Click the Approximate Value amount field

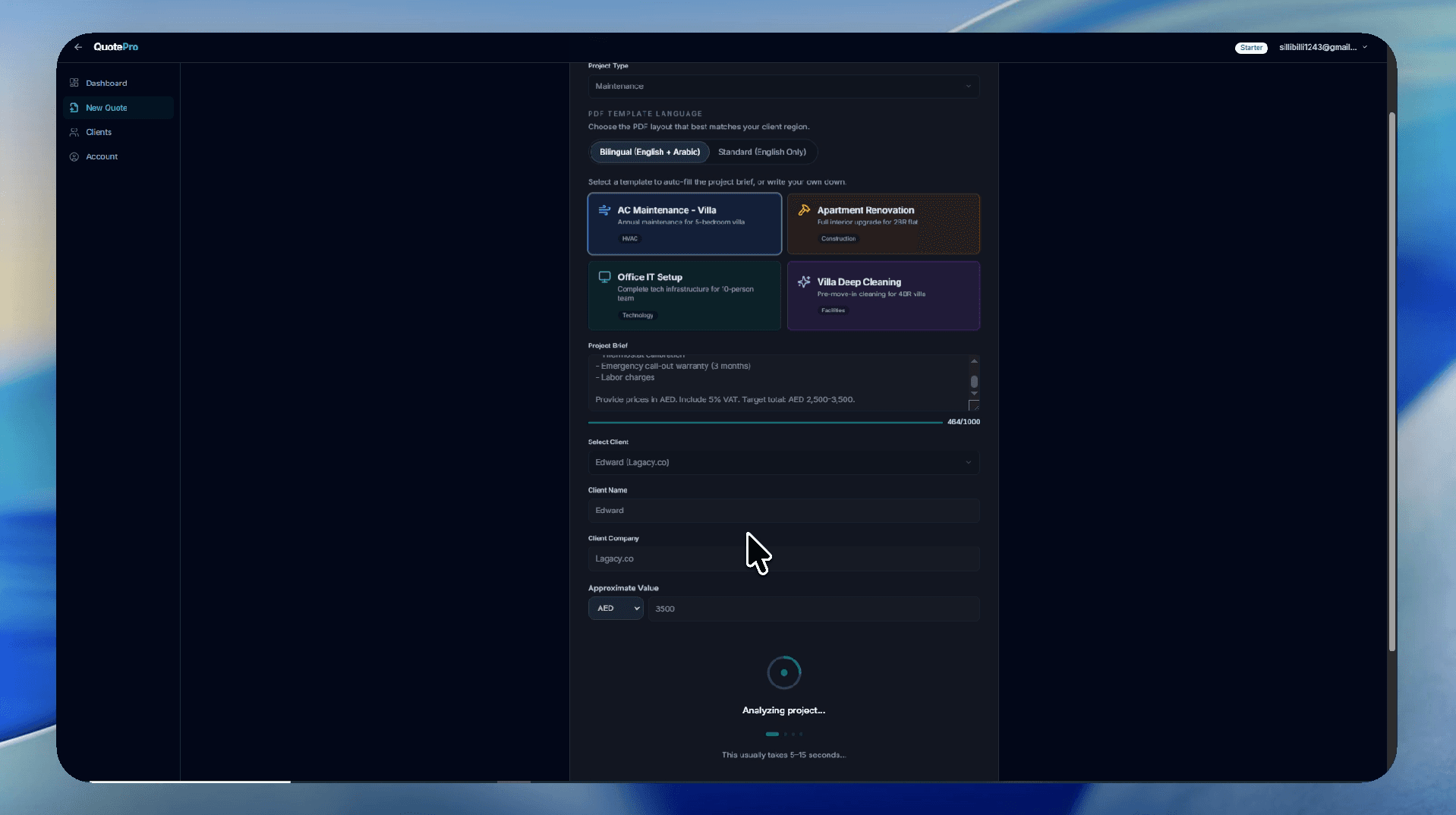(814, 609)
